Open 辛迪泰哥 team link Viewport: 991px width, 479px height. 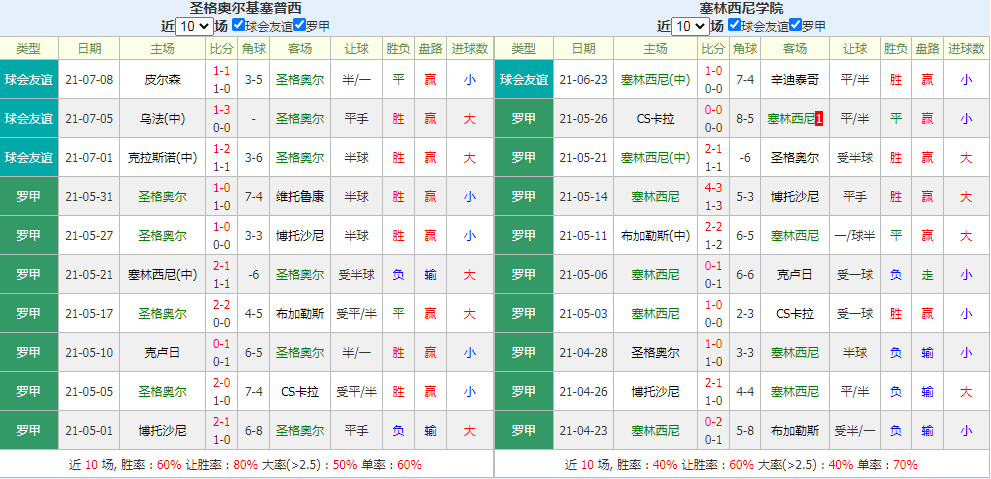coord(795,79)
